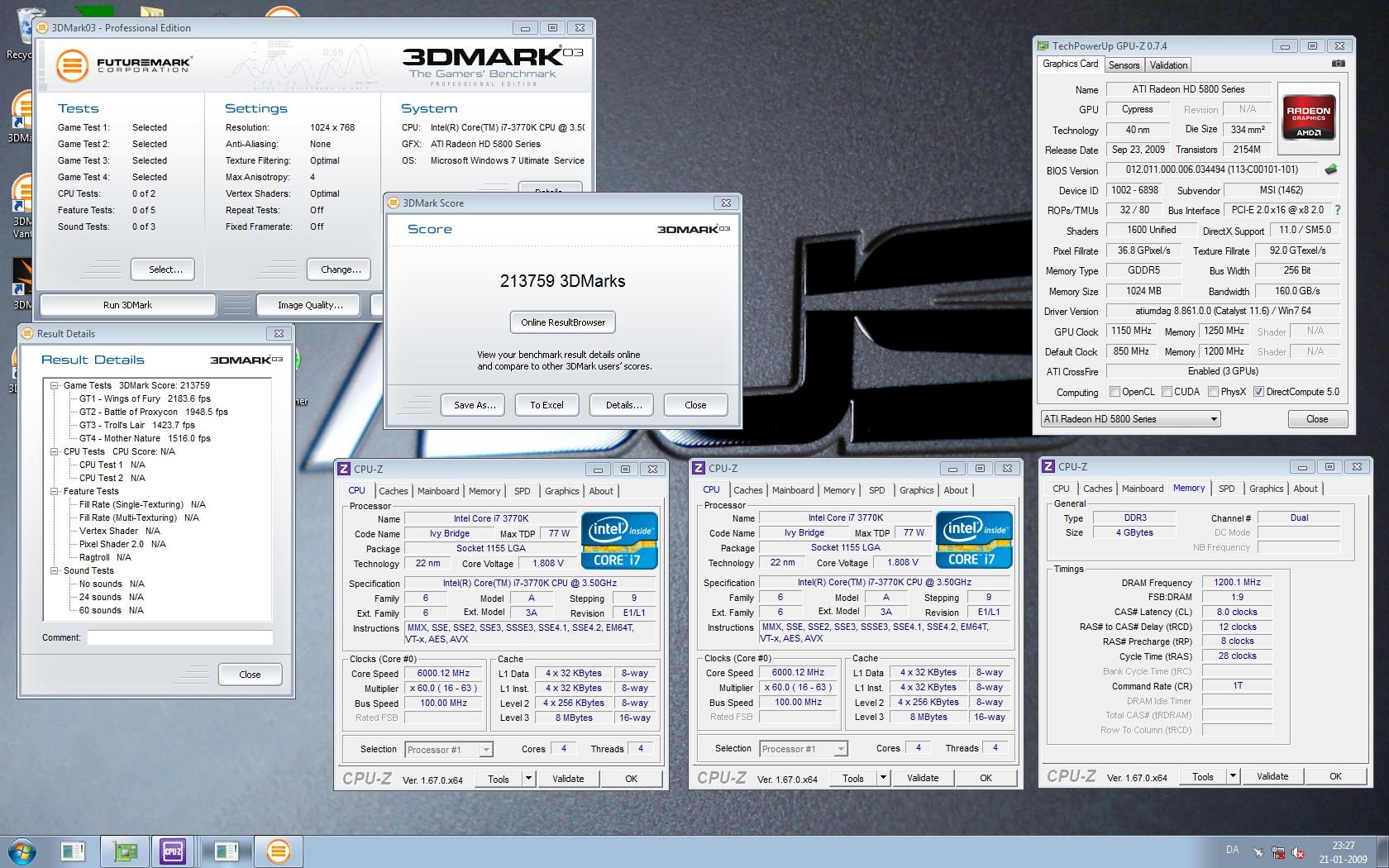Viewport: 1389px width, 868px height.
Task: Click the GPU-Z title bar icon
Action: tap(1044, 46)
